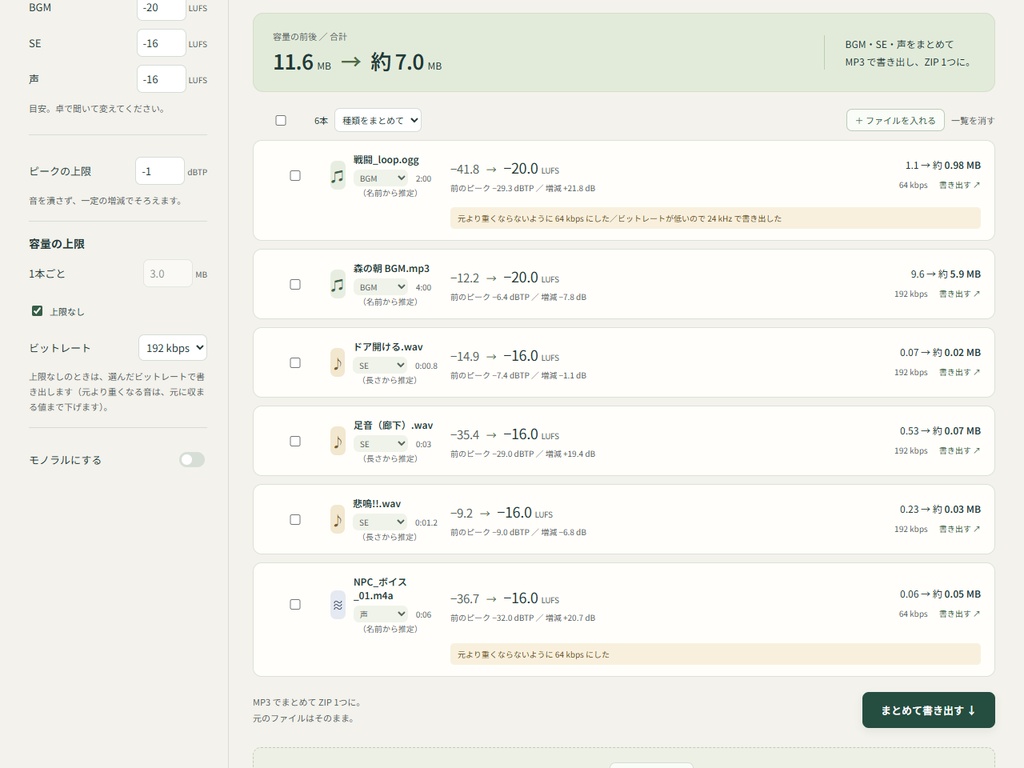Toggle the モノラルにする switch
The height and width of the screenshot is (768, 1024).
192,460
